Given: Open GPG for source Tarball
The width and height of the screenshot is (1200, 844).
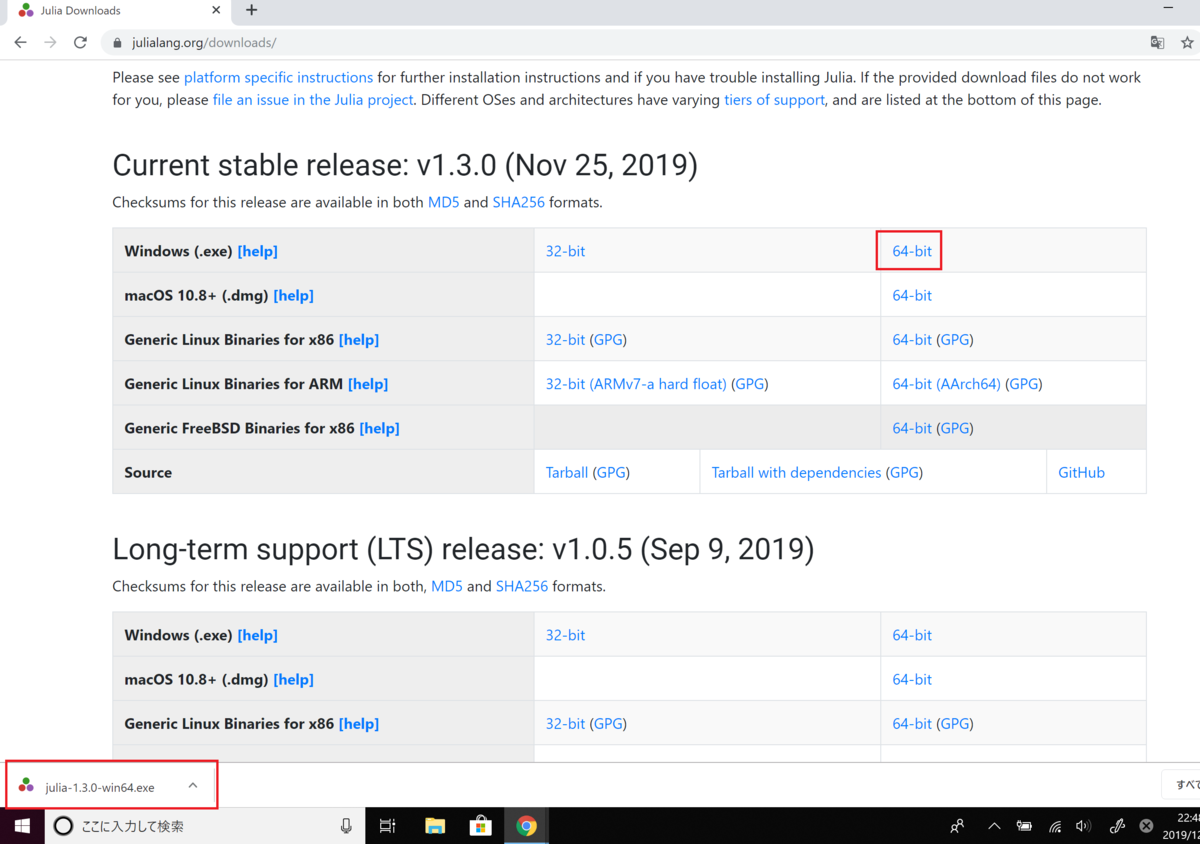Looking at the screenshot, I should coord(612,472).
